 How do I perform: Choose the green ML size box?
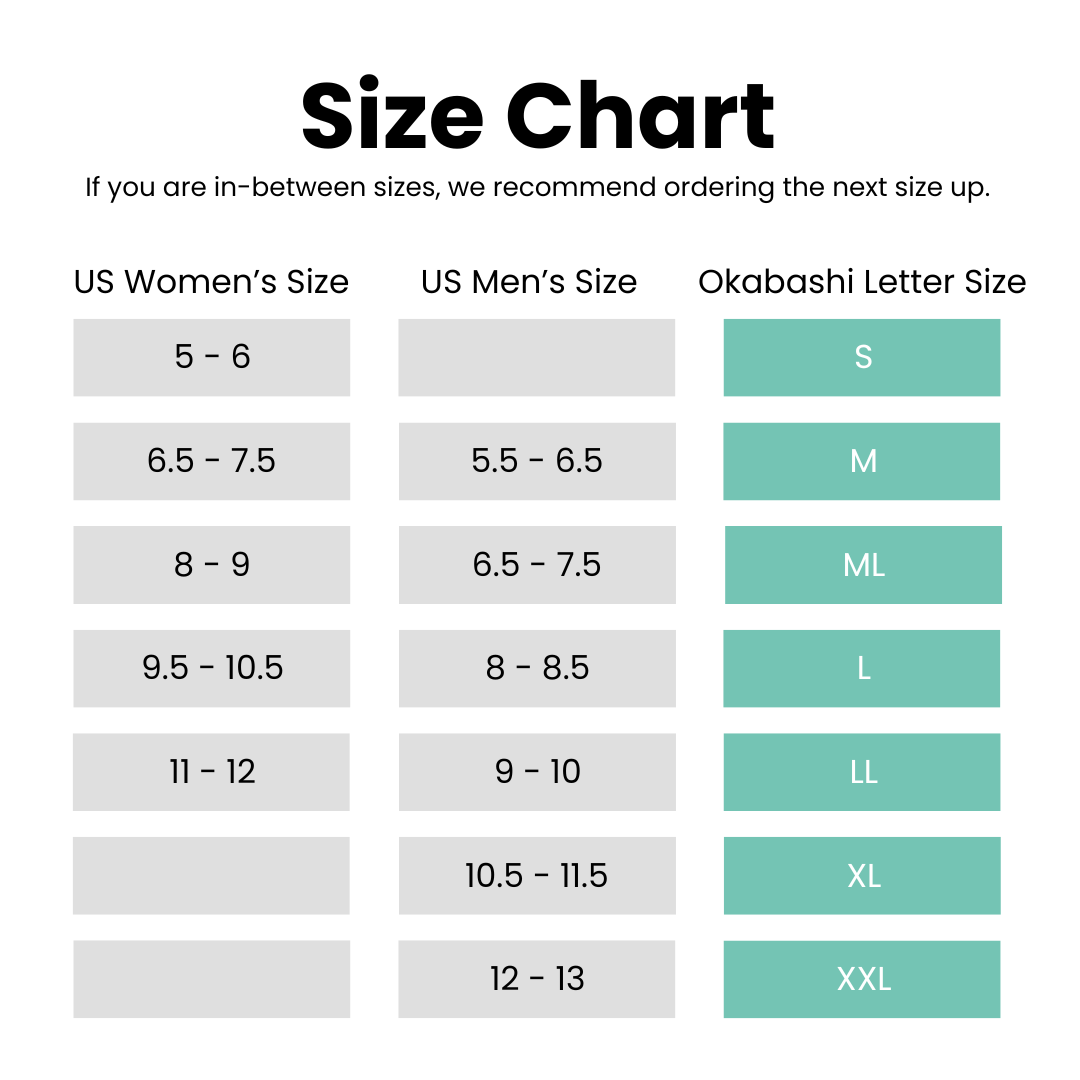pos(863,565)
